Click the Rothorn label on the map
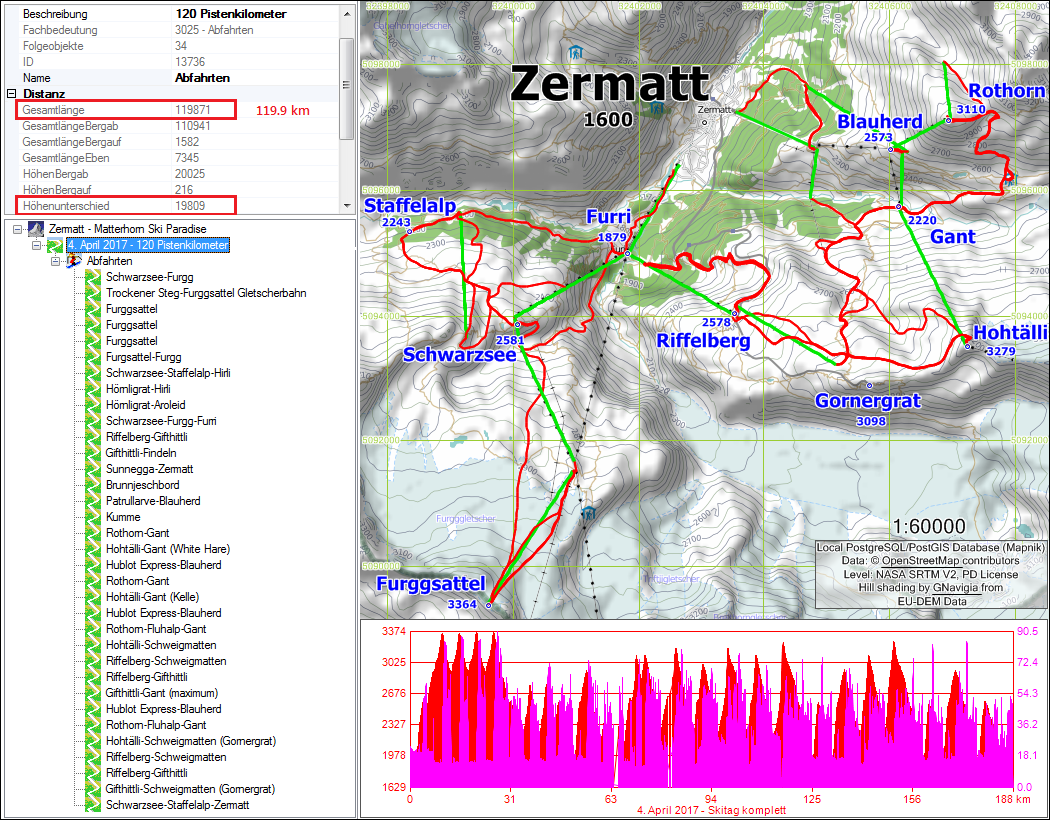 pos(1006,91)
